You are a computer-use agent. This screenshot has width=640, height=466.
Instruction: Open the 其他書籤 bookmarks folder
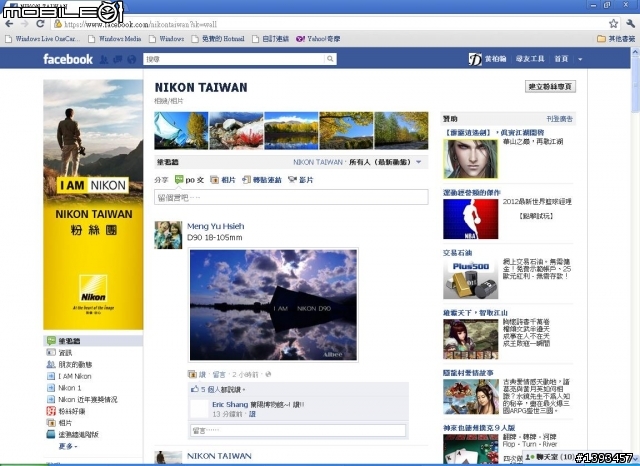coord(616,39)
